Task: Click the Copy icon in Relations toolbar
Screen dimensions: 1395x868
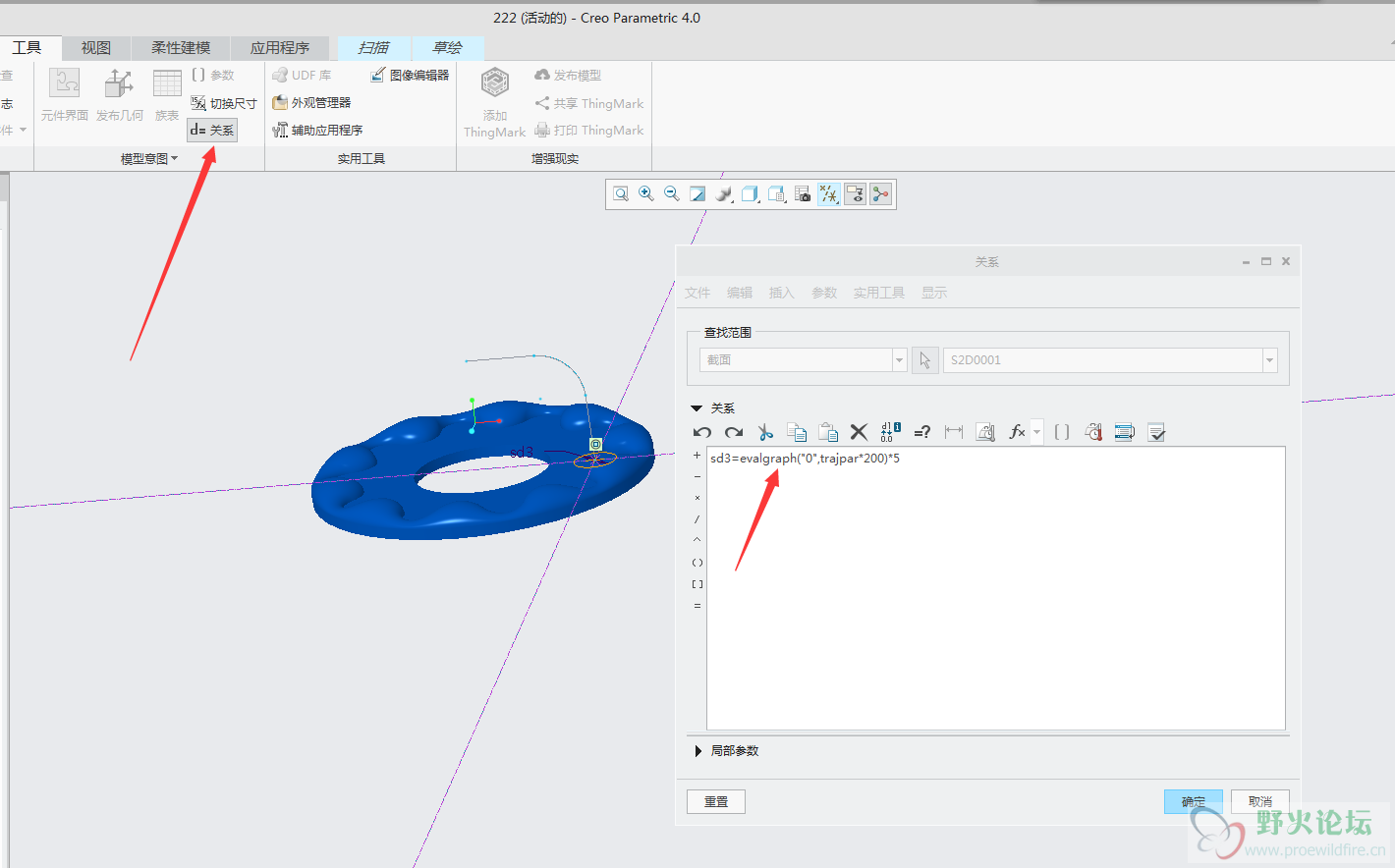Action: pos(797,432)
